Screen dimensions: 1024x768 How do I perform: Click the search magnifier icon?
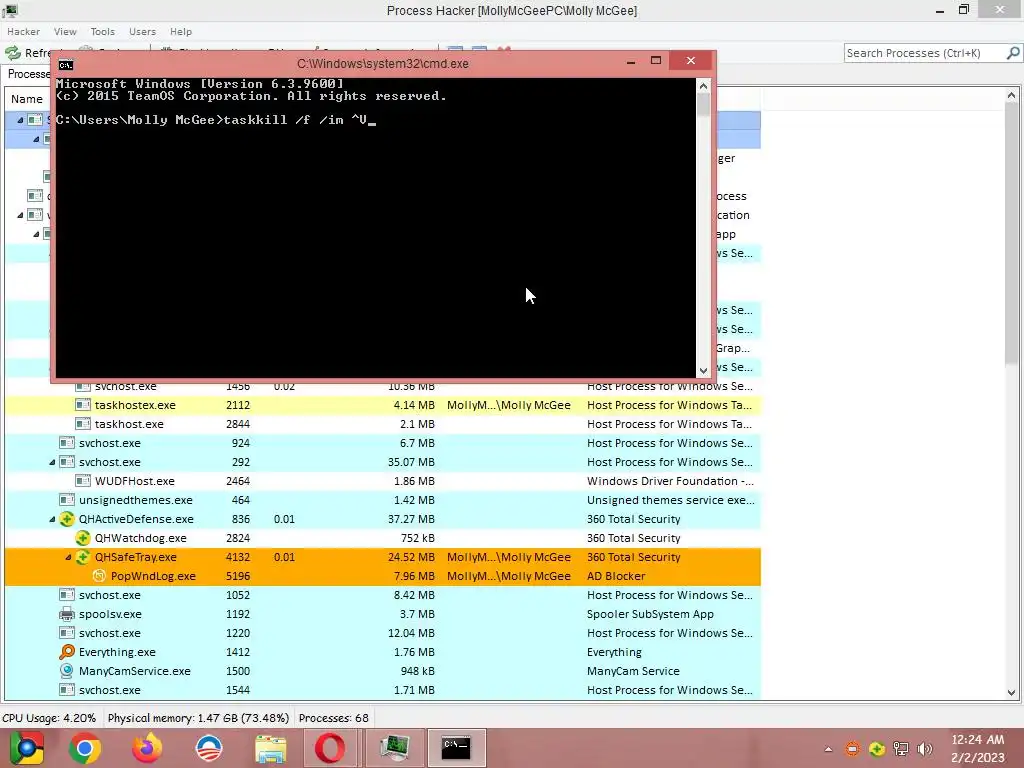point(1012,53)
